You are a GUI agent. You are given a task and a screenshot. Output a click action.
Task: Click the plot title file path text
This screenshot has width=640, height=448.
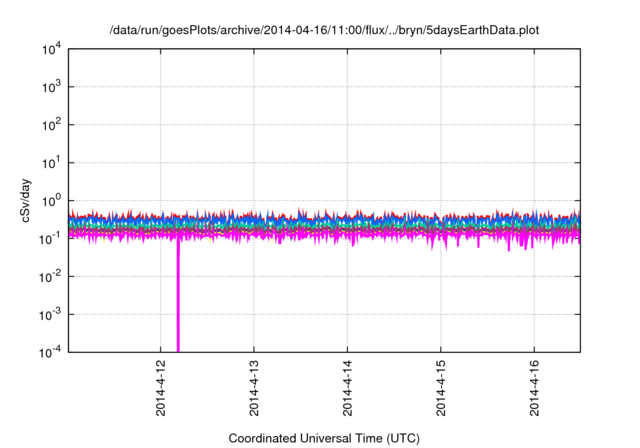click(x=324, y=31)
